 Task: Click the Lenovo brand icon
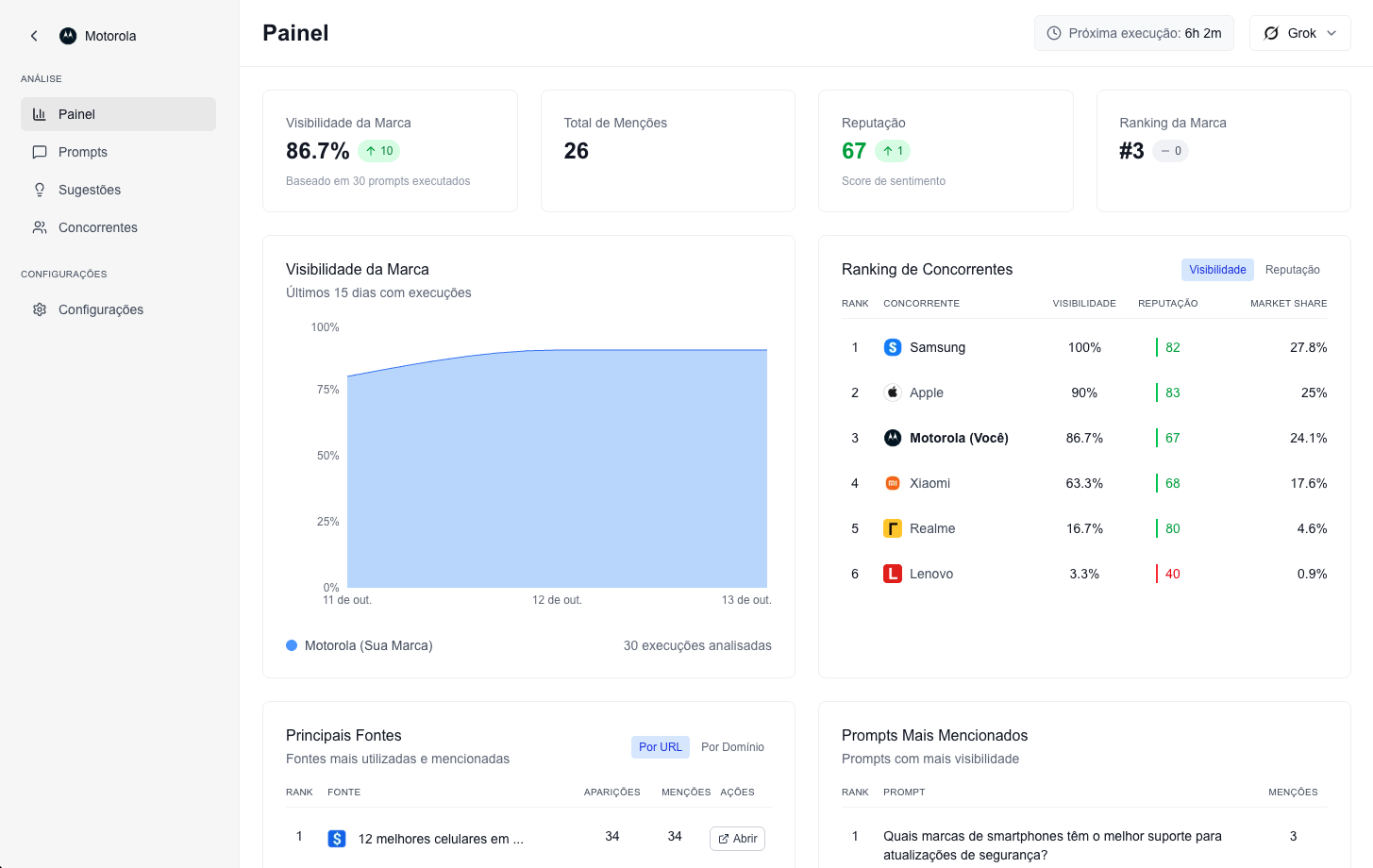pyautogui.click(x=892, y=574)
